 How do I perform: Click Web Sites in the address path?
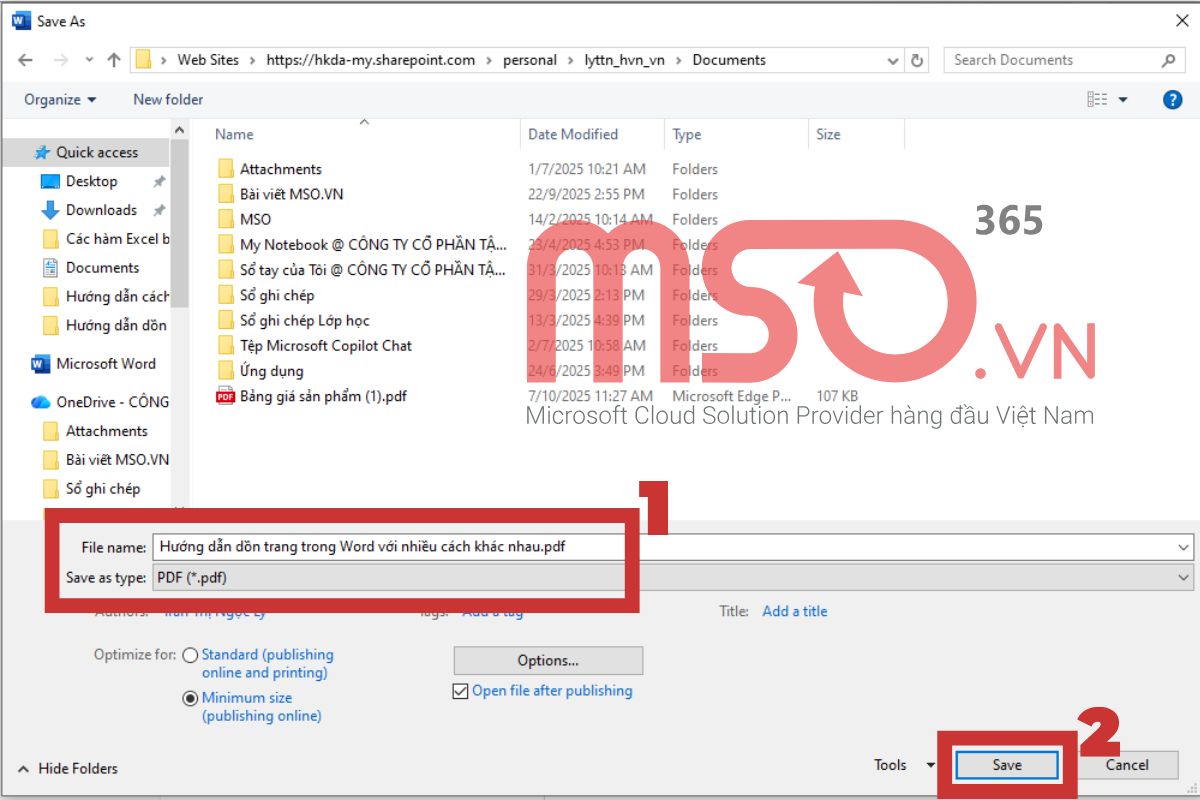[x=208, y=60]
